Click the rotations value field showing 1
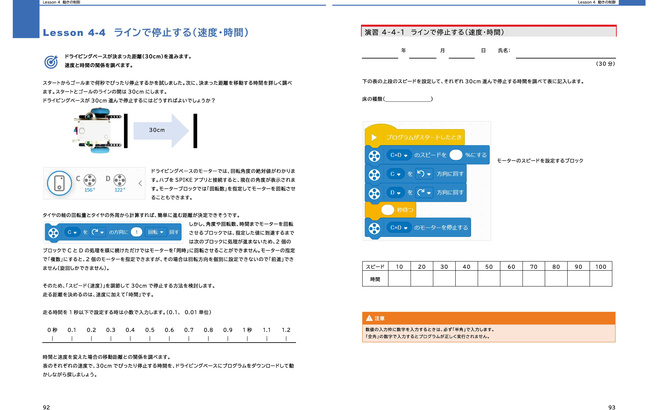 coord(138,232)
